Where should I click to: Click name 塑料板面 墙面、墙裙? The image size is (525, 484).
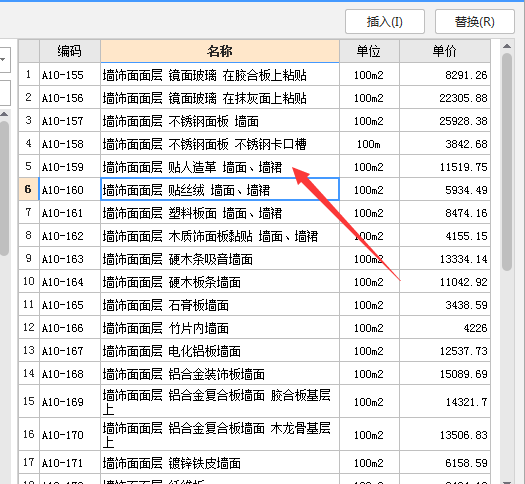tap(220, 213)
